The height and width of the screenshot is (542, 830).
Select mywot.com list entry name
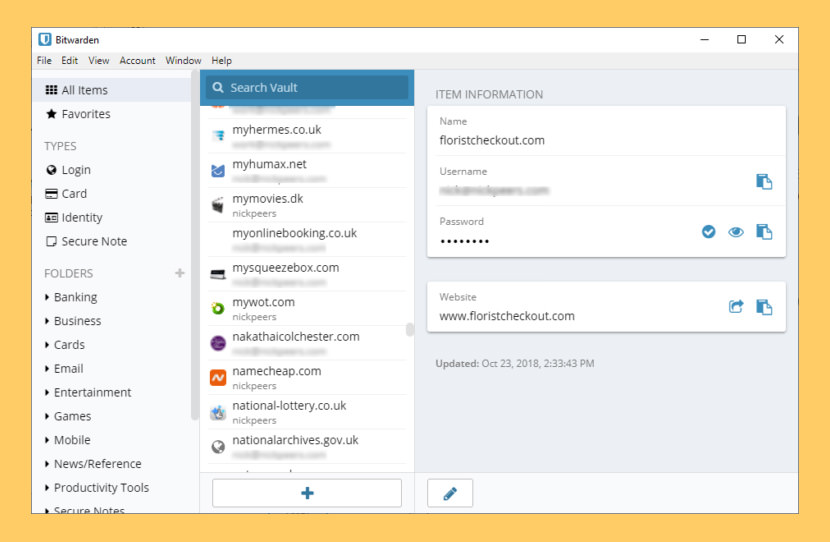click(264, 302)
